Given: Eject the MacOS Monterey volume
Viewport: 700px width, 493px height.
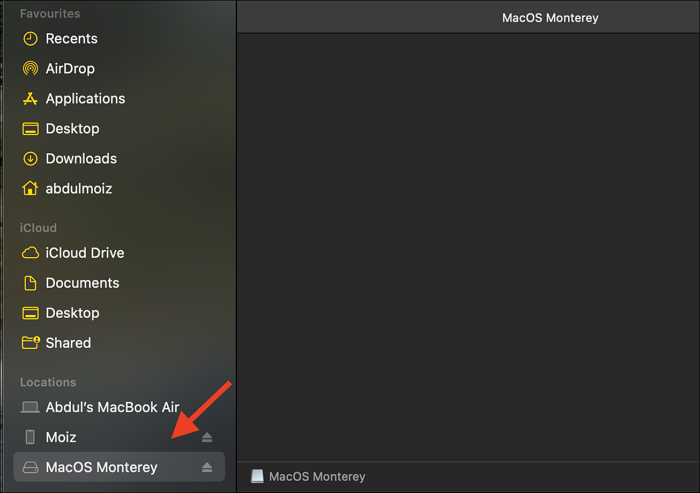Looking at the screenshot, I should pyautogui.click(x=207, y=467).
